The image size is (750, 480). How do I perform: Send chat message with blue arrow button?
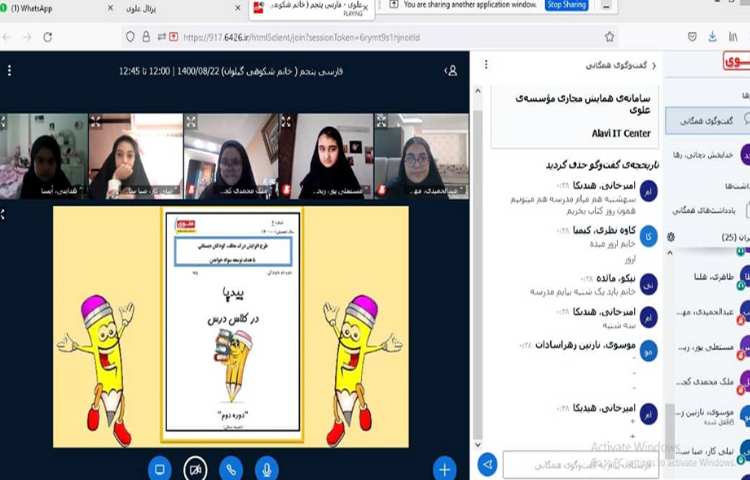487,464
